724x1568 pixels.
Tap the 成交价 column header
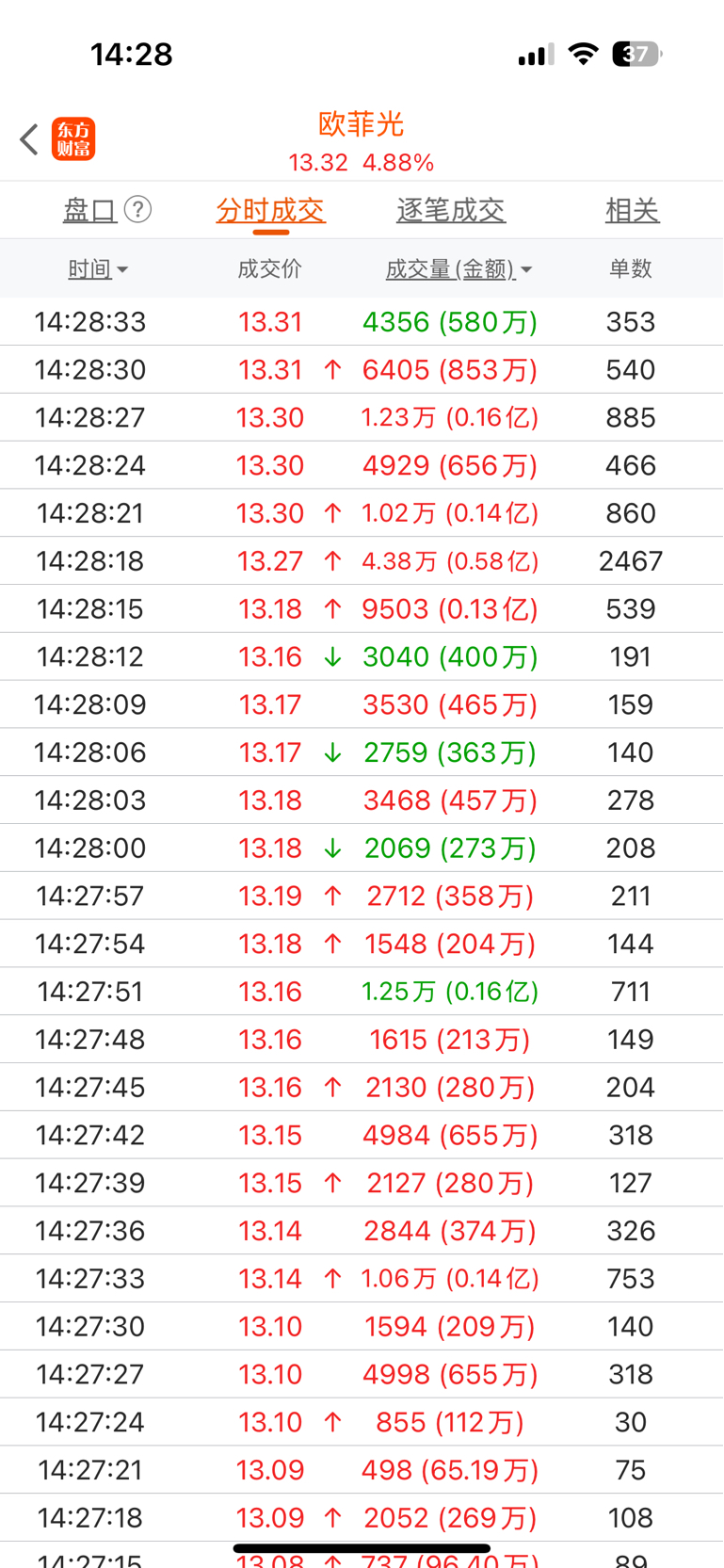270,269
